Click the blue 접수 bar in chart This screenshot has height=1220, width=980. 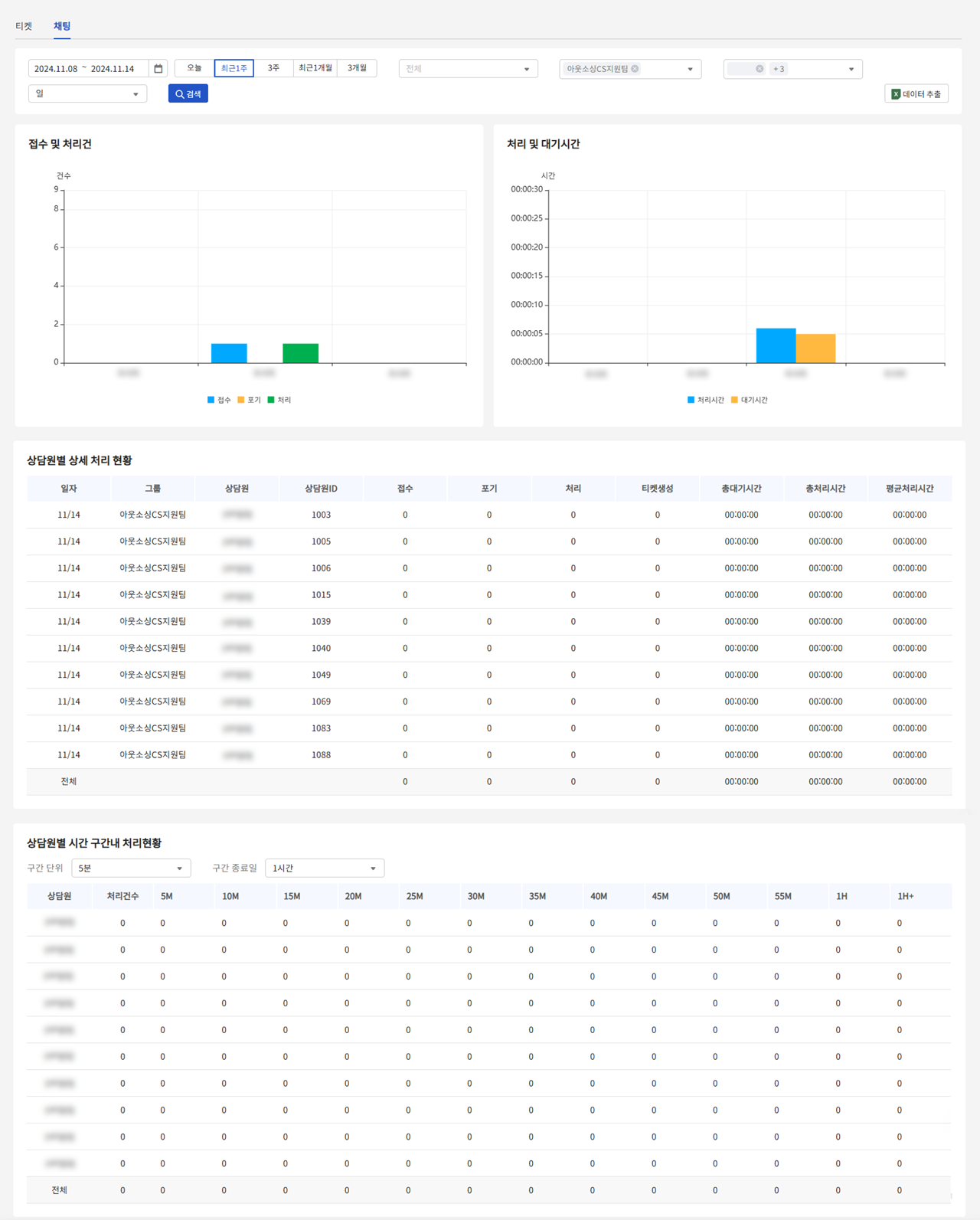(229, 353)
